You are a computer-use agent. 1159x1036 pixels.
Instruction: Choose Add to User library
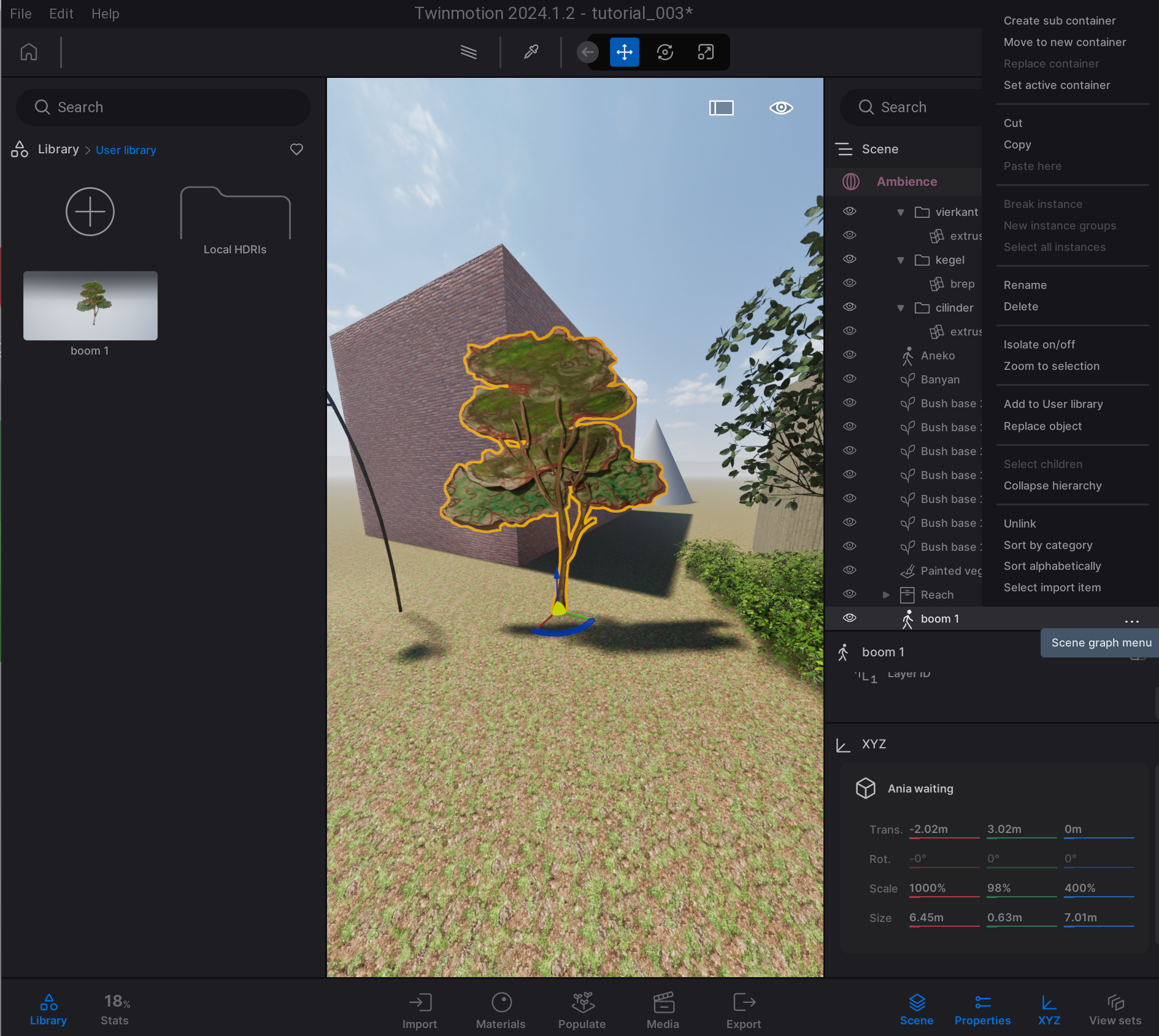(x=1053, y=404)
